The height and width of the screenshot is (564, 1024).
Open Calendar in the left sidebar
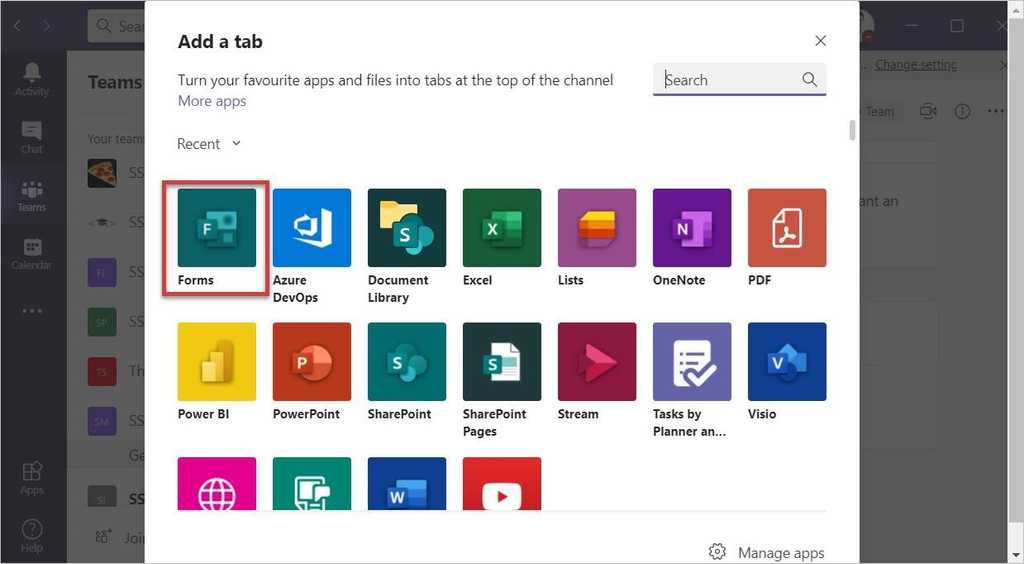click(x=31, y=254)
